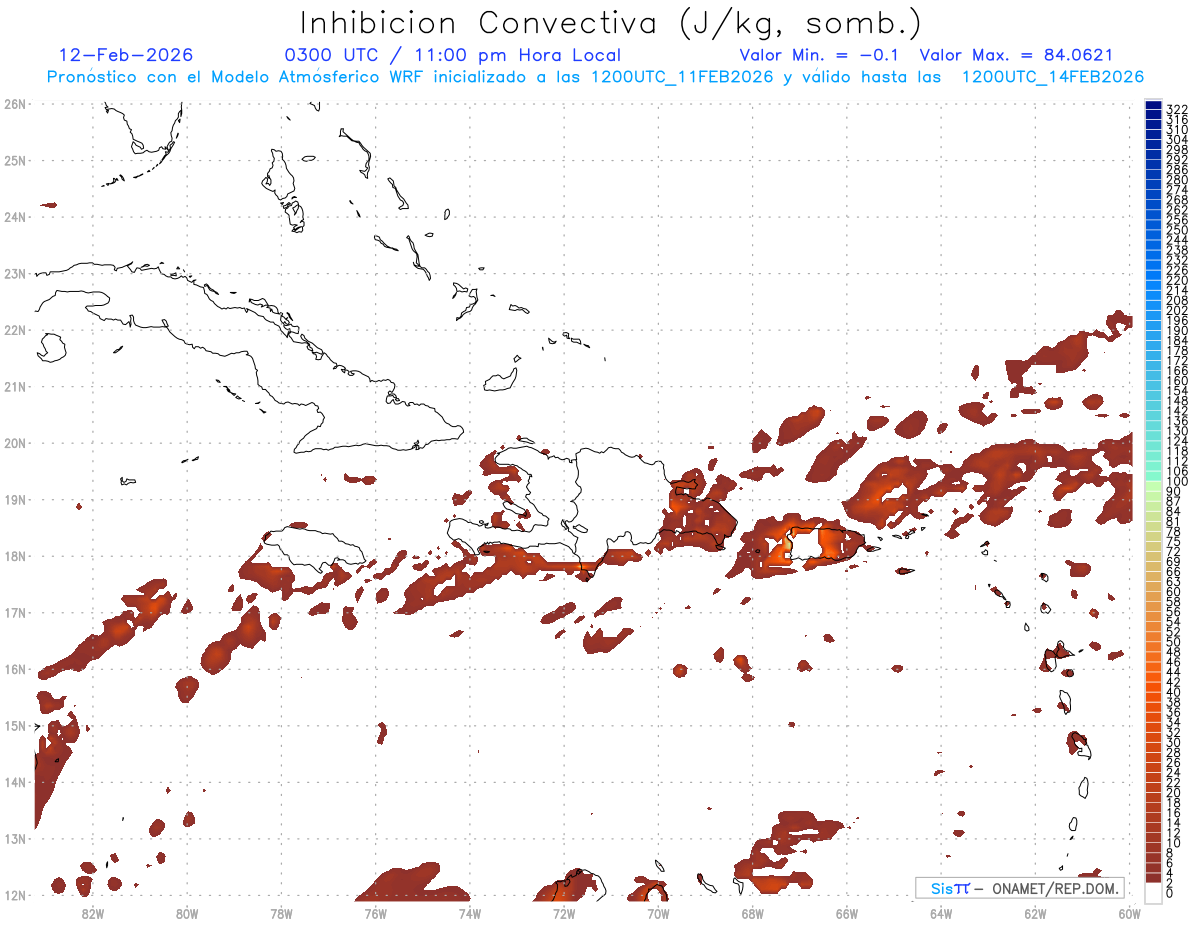Click the latitude label "13N"

tap(14, 838)
